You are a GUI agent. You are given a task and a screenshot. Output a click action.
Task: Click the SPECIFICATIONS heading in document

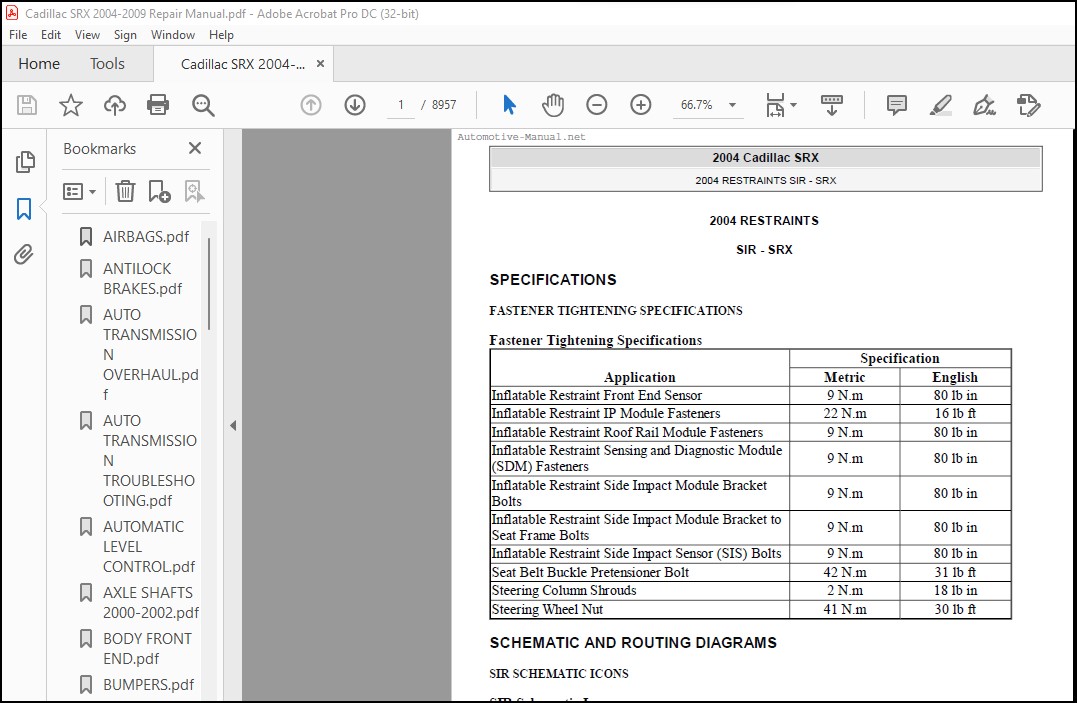pyautogui.click(x=553, y=280)
